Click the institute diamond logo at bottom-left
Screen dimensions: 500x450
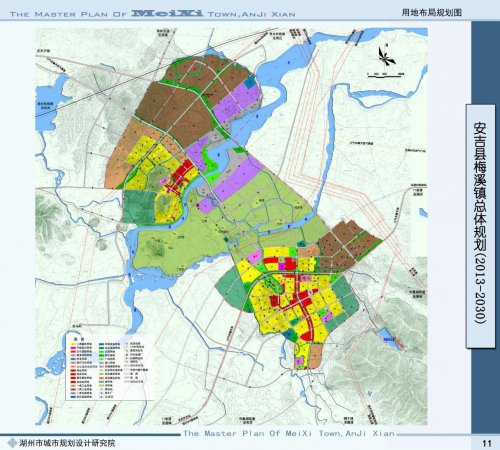coord(12,443)
